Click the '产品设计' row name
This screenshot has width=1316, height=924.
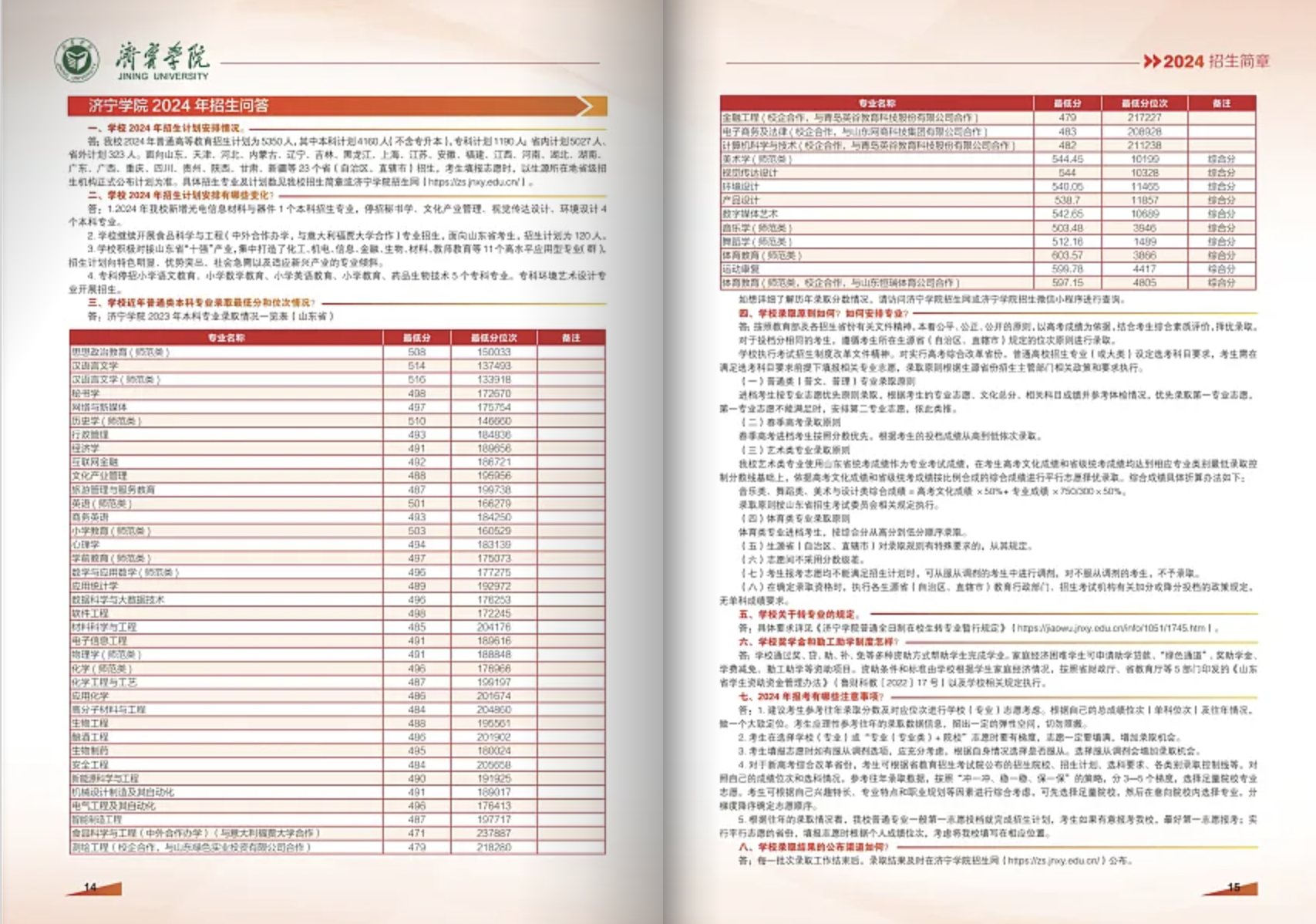coord(740,201)
